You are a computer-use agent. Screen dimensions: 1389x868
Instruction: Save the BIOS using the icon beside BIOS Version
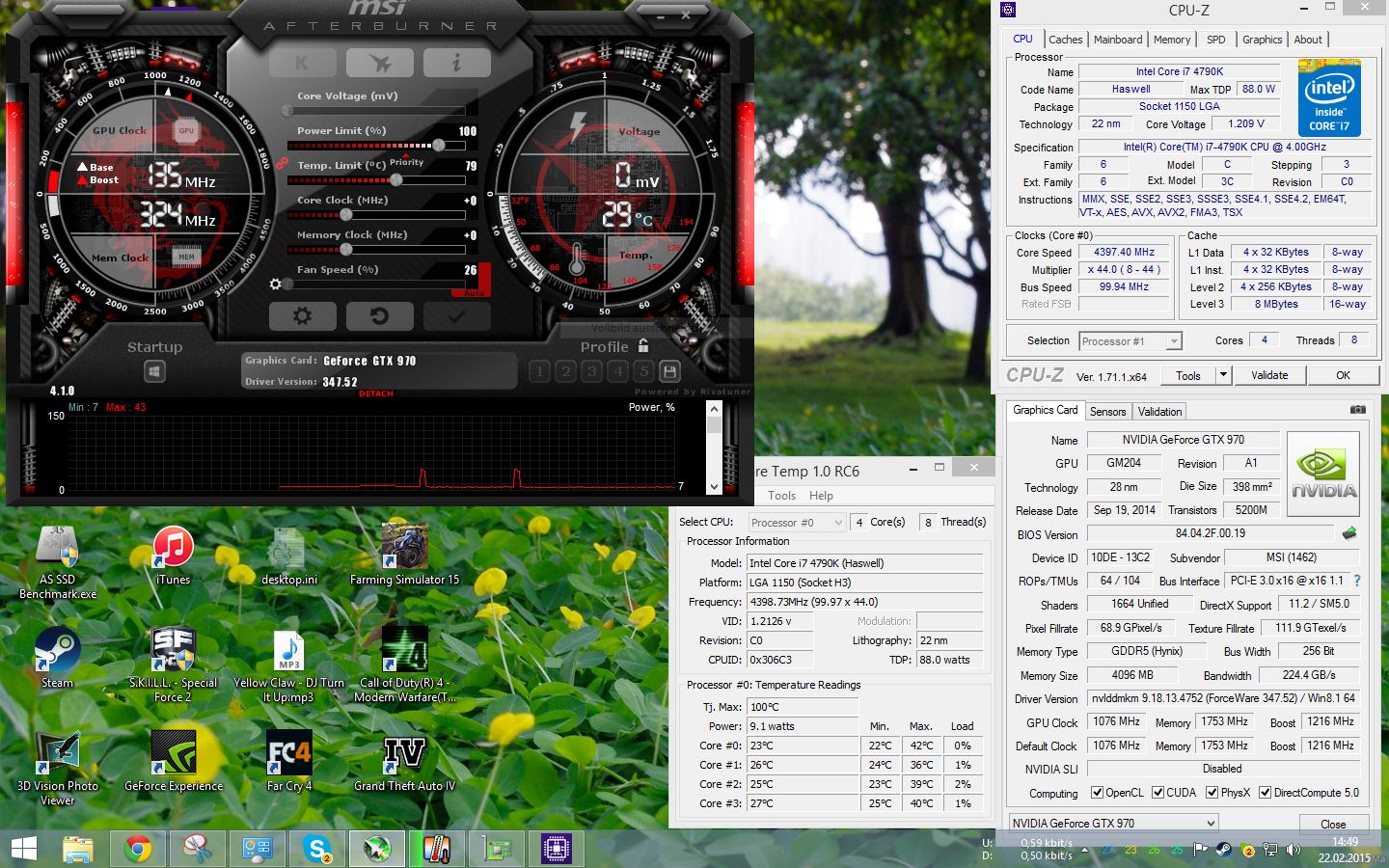pos(1349,532)
